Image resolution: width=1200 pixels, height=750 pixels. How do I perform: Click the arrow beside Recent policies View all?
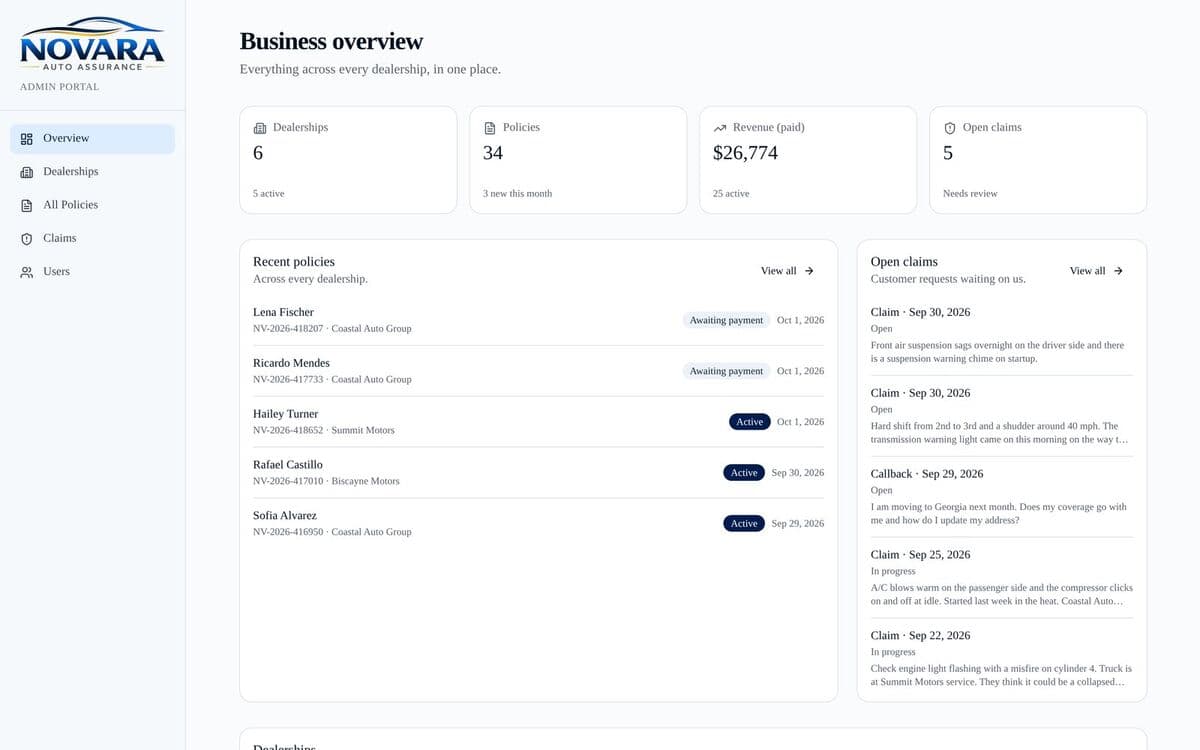[x=809, y=271]
